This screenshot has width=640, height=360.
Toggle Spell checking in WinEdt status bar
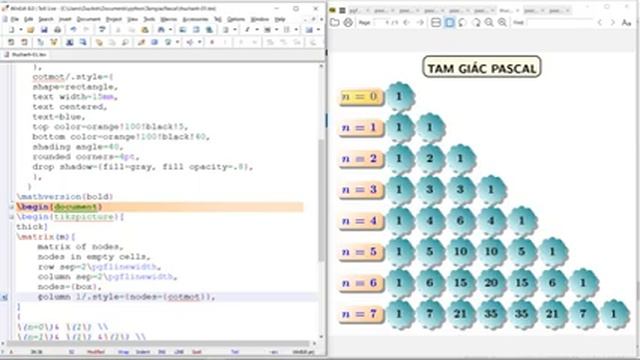(x=197, y=352)
